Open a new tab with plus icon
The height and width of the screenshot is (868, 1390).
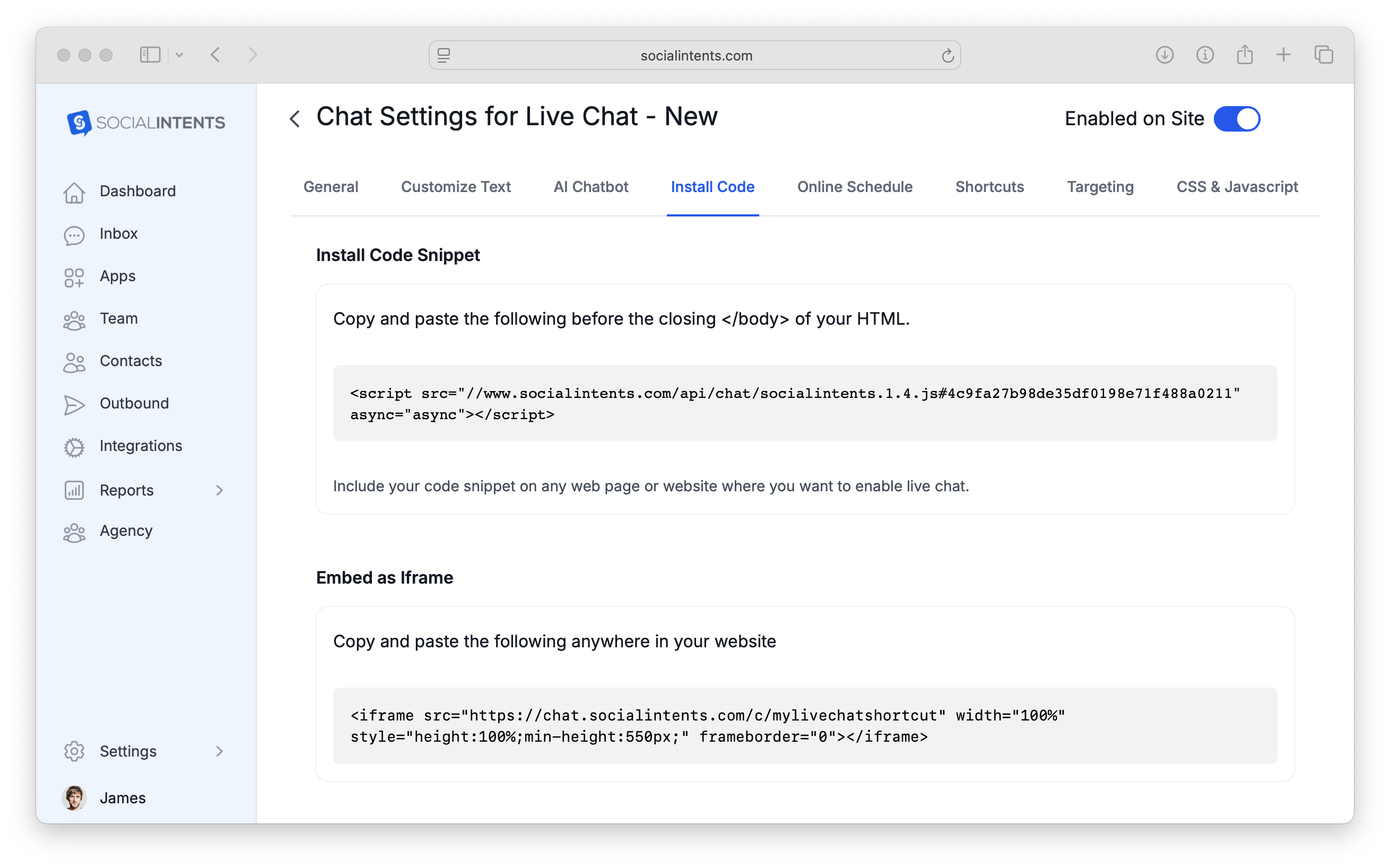coord(1283,55)
